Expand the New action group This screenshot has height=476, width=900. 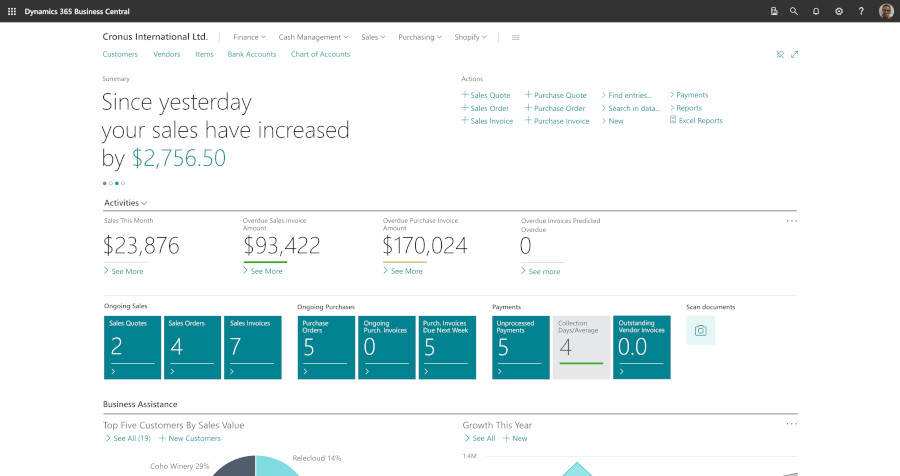tap(612, 121)
